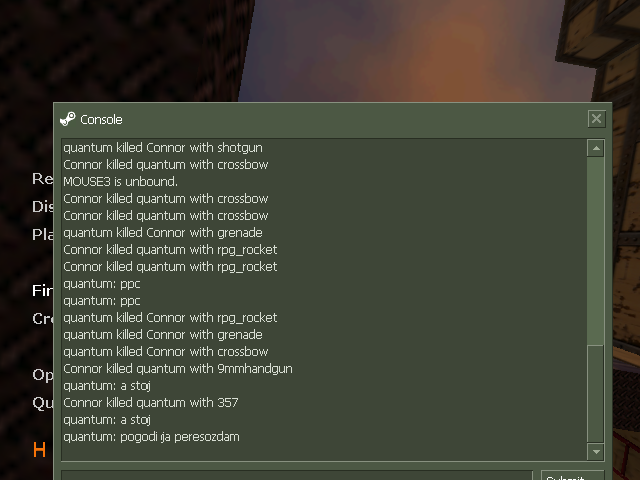This screenshot has width=640, height=480.
Task: Click the orange H game logo
Action: tap(40, 450)
